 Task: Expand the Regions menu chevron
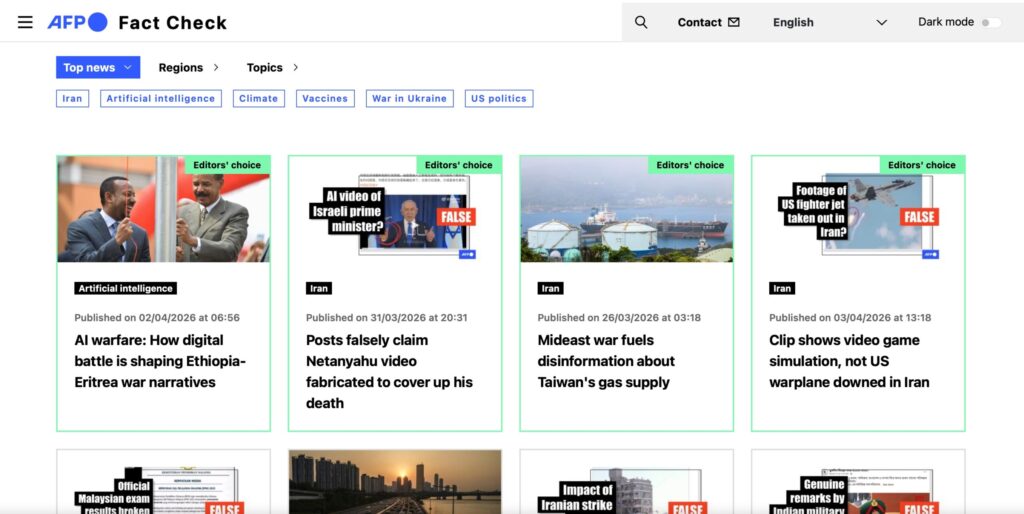click(216, 68)
